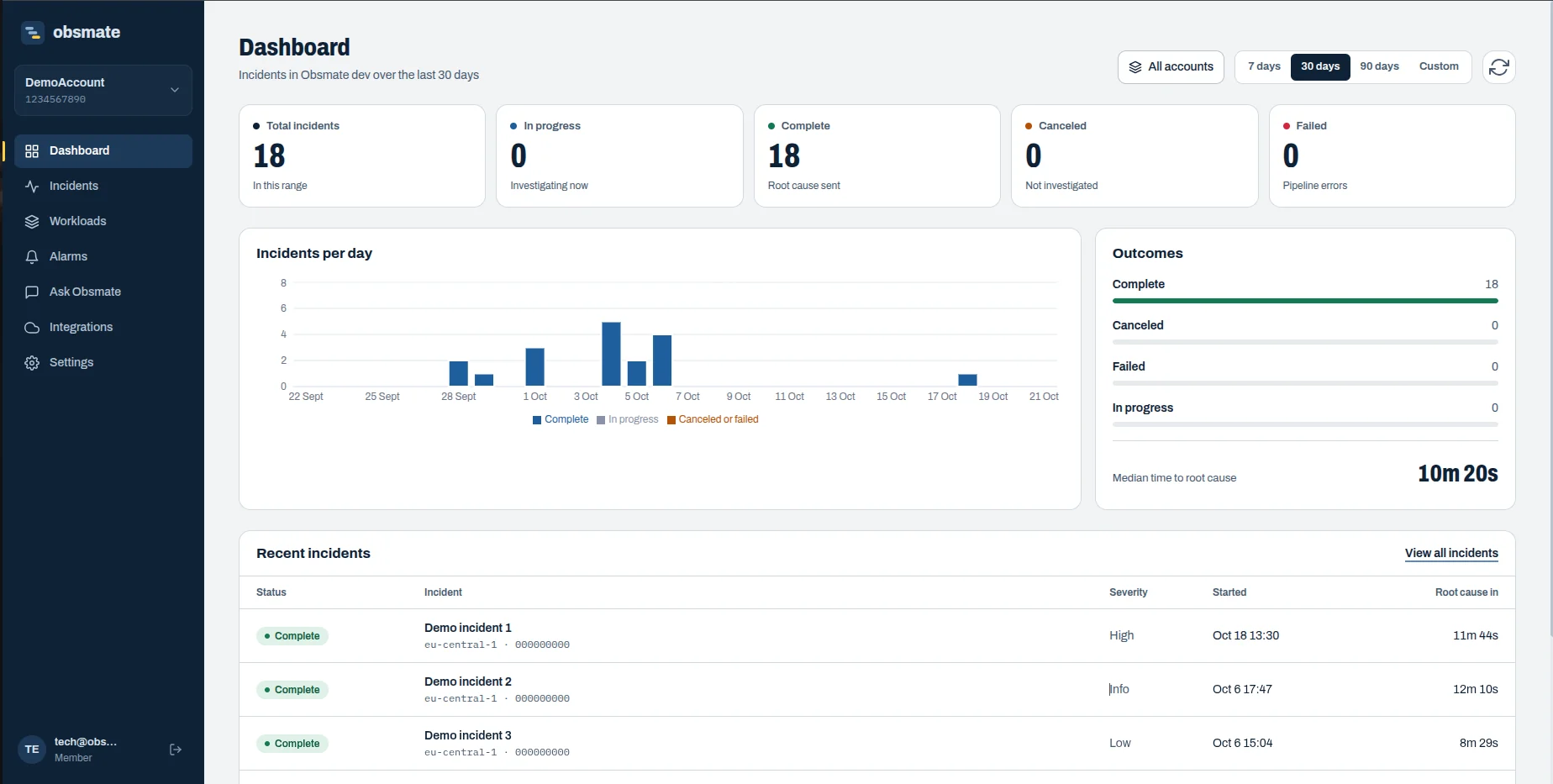Click the Workloads layers icon
Image resolution: width=1553 pixels, height=784 pixels.
point(32,222)
